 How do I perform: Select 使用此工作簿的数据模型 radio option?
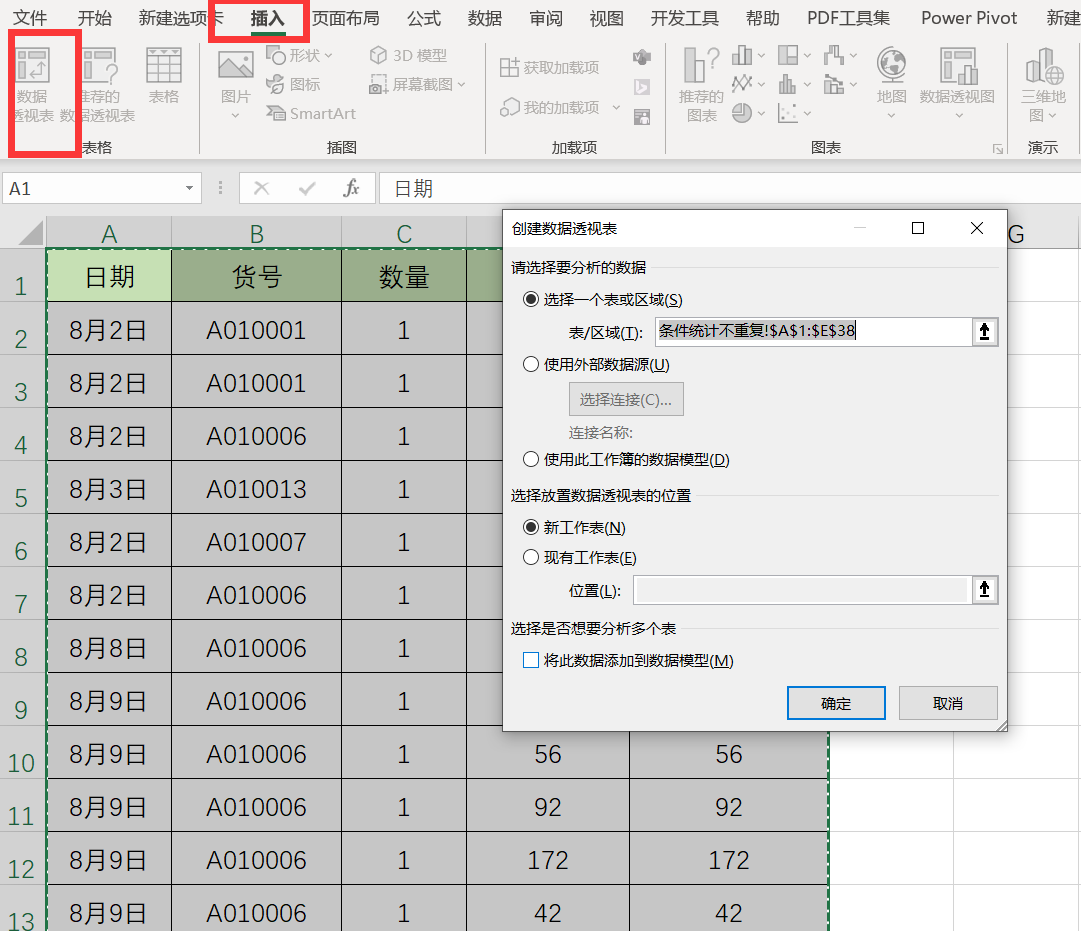coord(531,459)
